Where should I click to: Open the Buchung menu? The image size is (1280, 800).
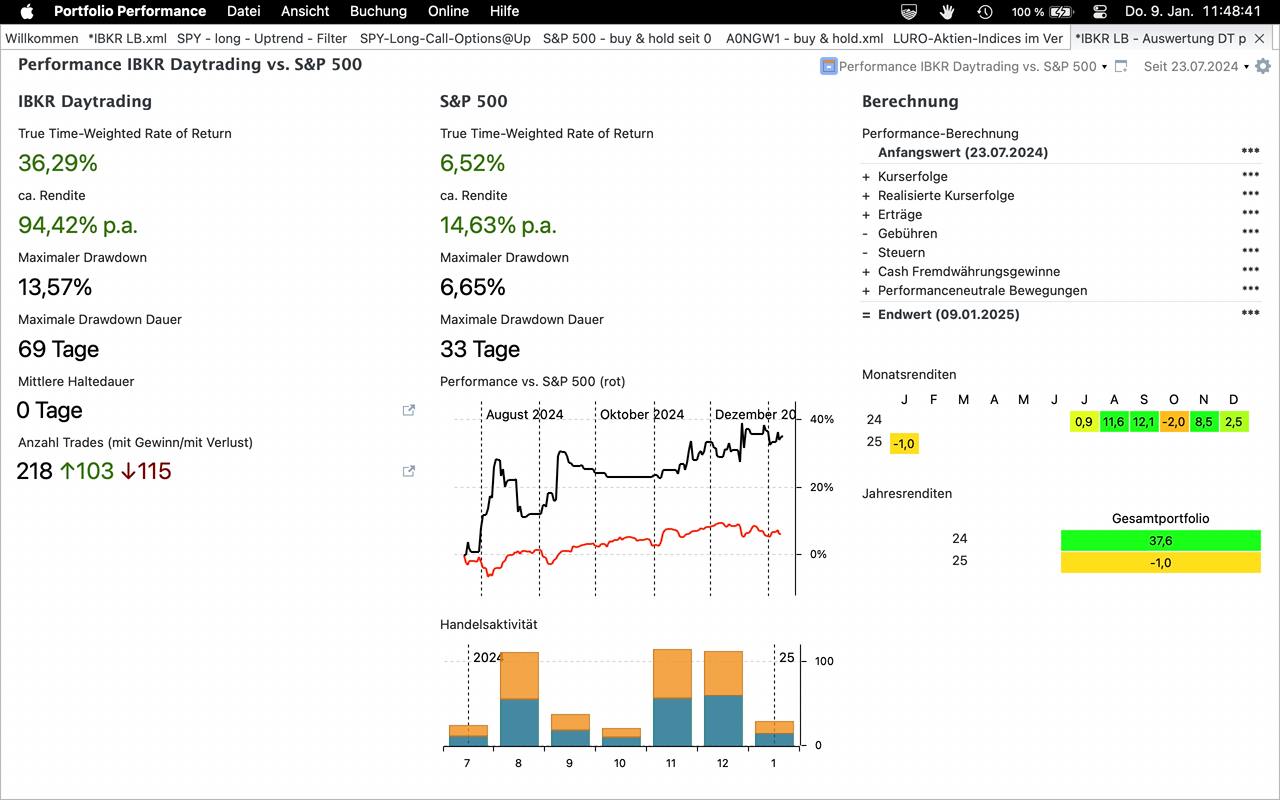pos(378,11)
